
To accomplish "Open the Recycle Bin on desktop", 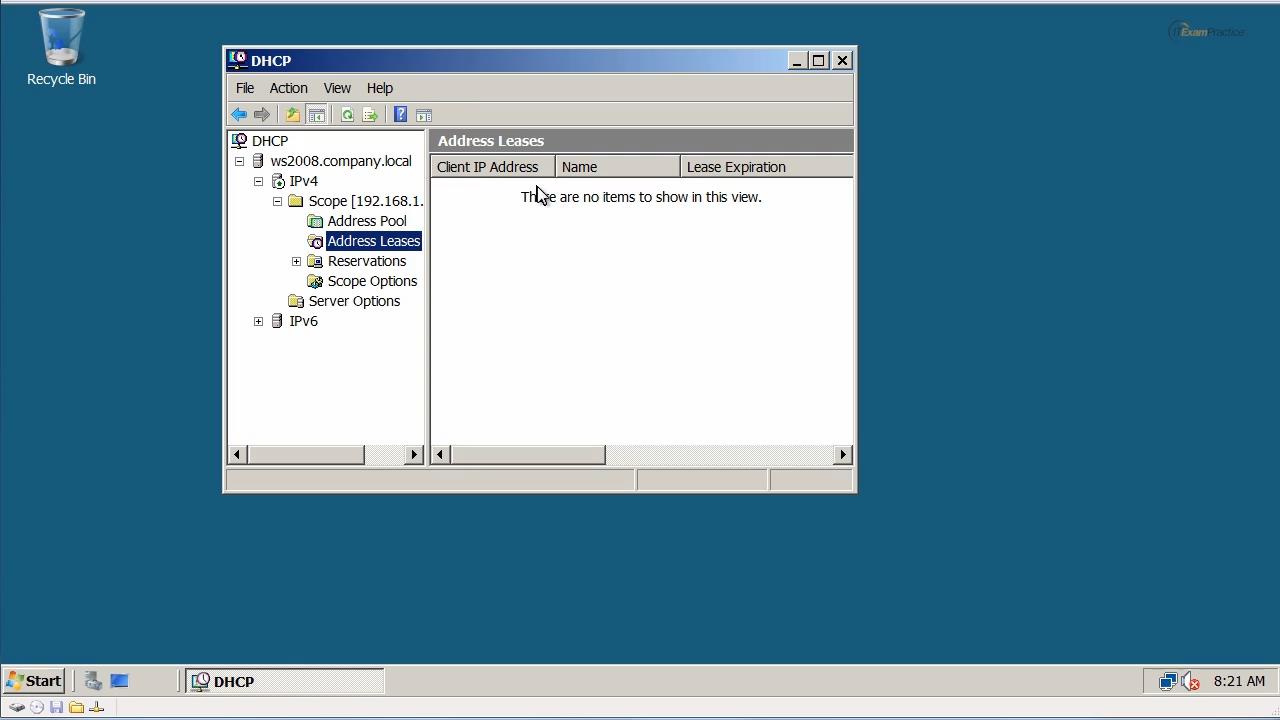I will pyautogui.click(x=61, y=47).
